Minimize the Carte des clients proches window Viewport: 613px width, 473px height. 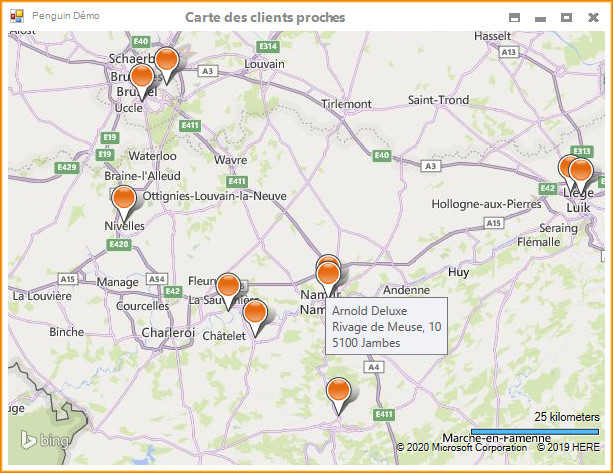coord(540,18)
